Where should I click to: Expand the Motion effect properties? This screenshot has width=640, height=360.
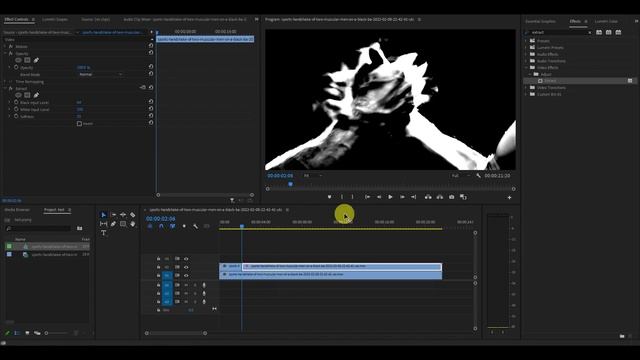5,46
